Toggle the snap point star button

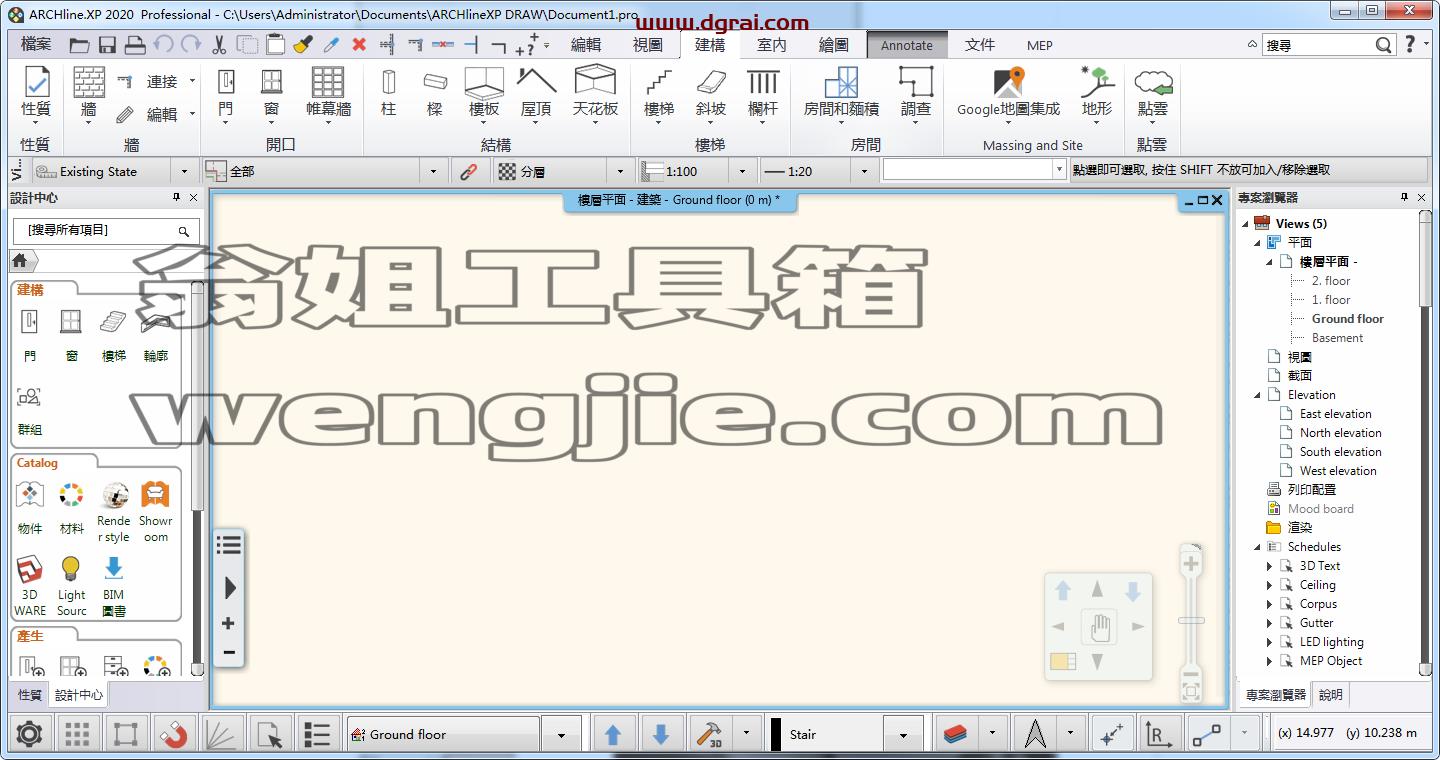click(1111, 735)
